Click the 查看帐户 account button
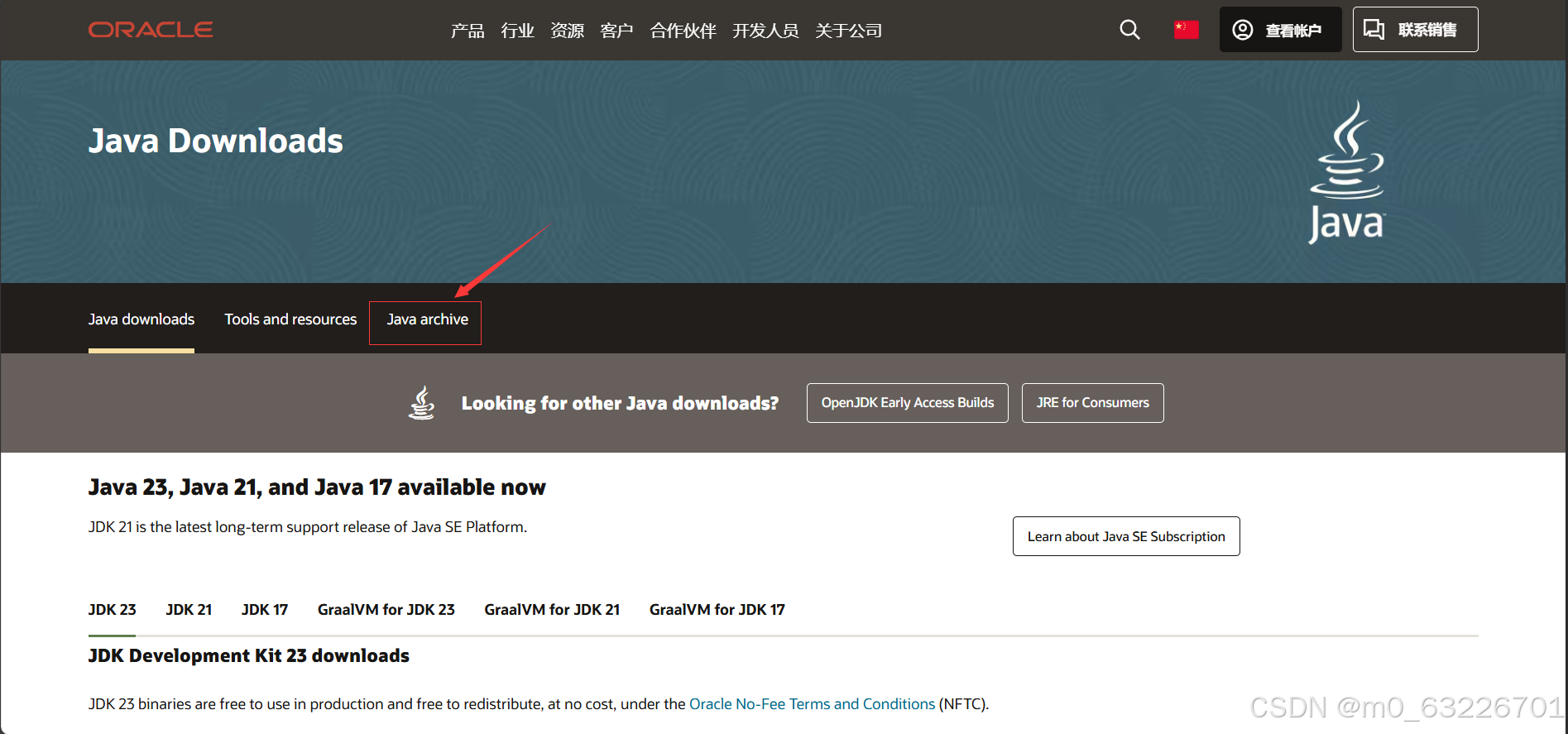The image size is (1568, 734). (x=1280, y=30)
